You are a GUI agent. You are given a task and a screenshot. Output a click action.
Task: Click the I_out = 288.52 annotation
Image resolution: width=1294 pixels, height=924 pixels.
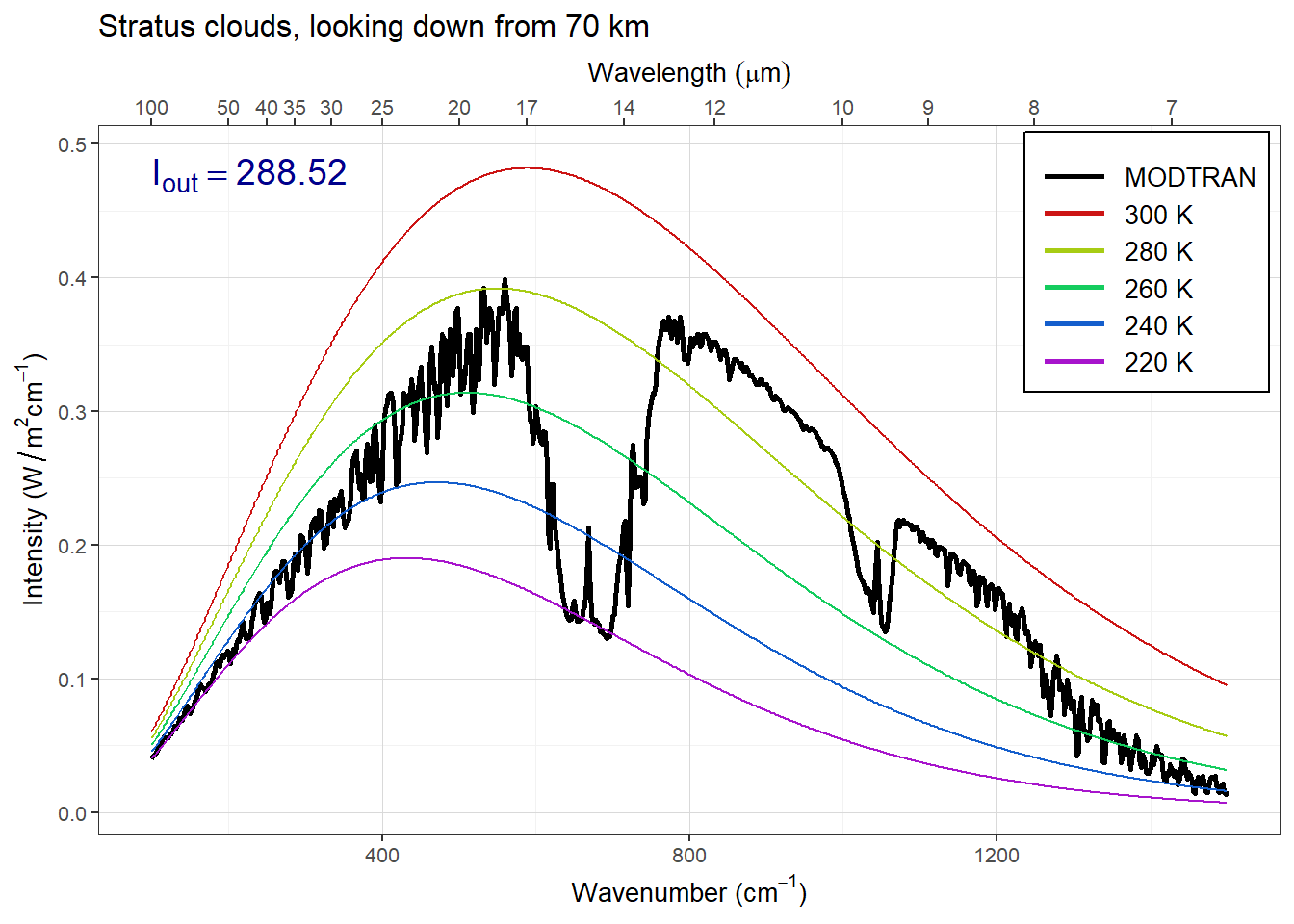pyautogui.click(x=249, y=174)
